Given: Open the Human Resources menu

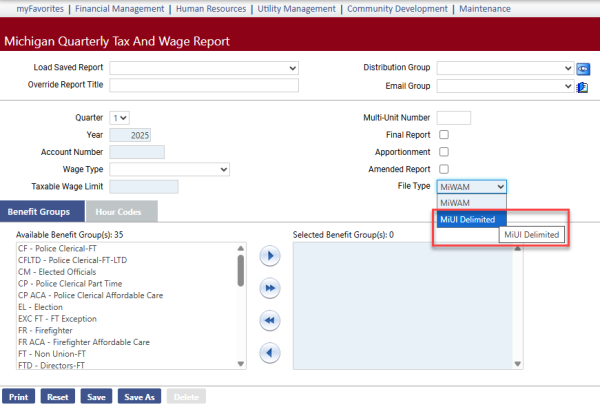Looking at the screenshot, I should click(x=218, y=9).
